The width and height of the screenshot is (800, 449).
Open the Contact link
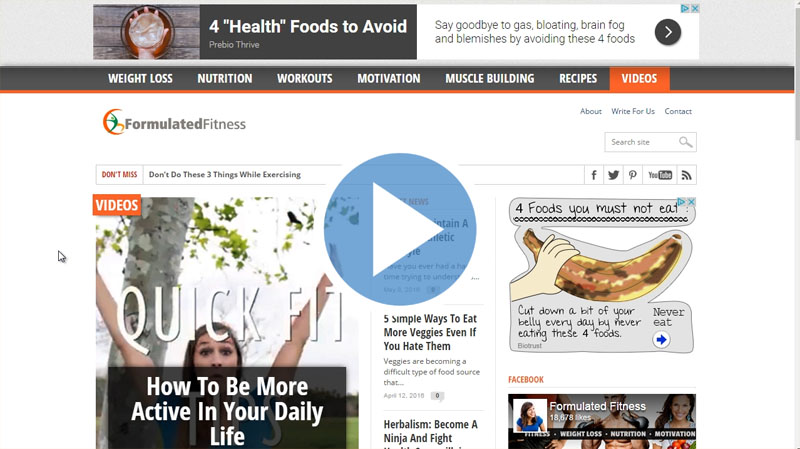(678, 111)
